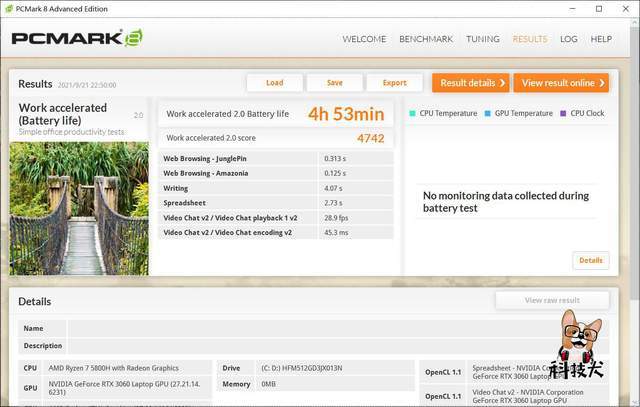Click No monitoring data collected message
This screenshot has width=640, height=407.
506,202
